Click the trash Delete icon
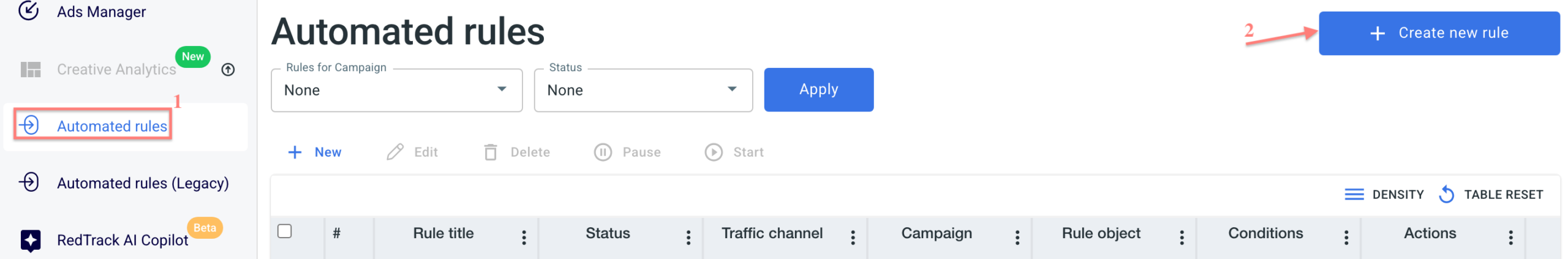The image size is (1568, 259). (x=490, y=152)
